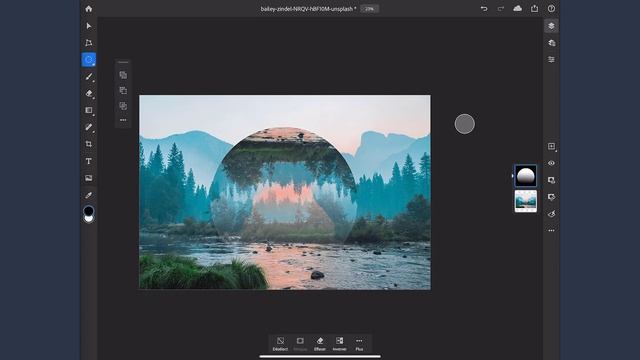
Task: Open the zoom percentage field
Action: click(369, 9)
